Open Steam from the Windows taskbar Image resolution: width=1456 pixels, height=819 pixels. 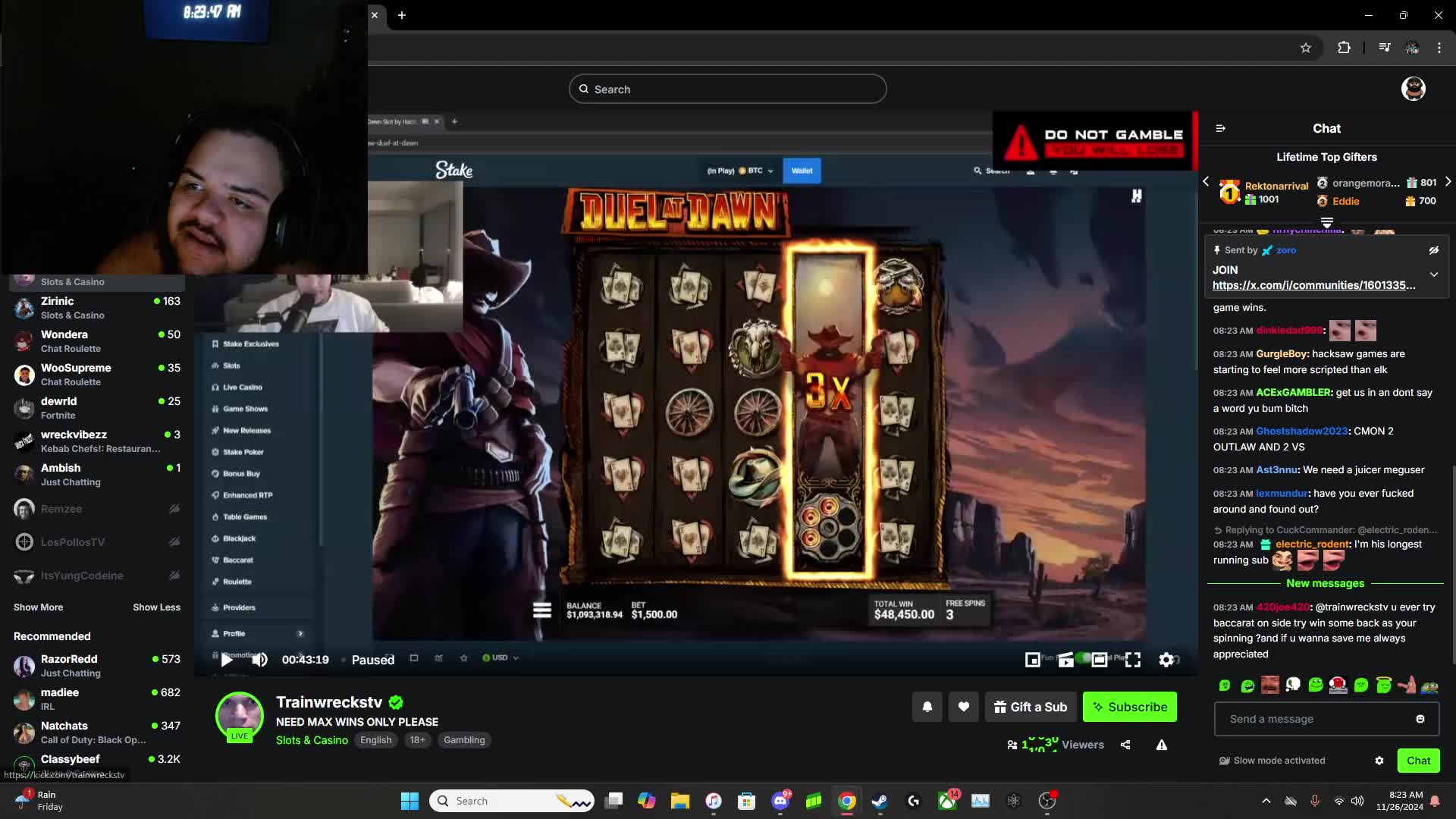click(880, 801)
